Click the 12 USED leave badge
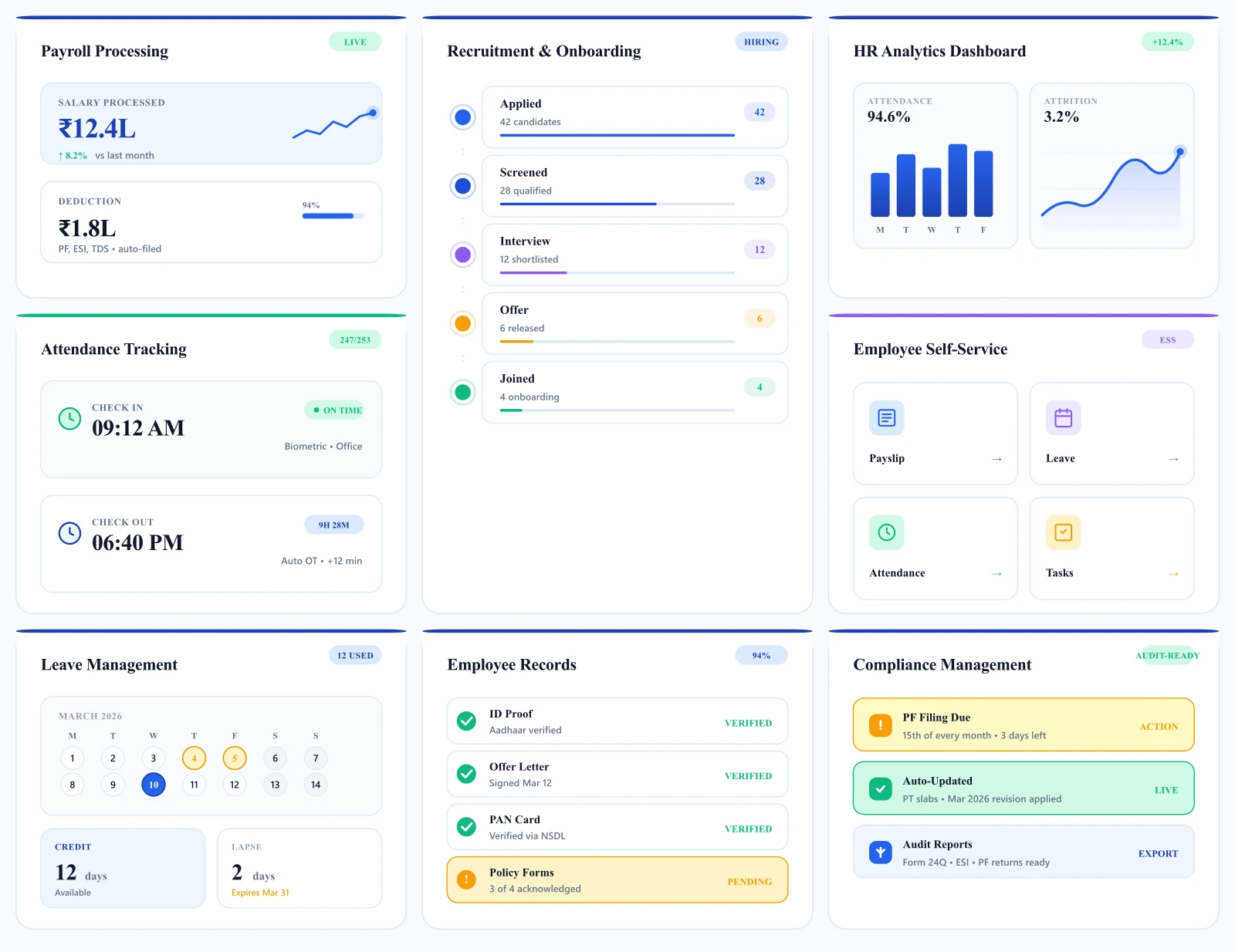This screenshot has height=952, width=1235. point(355,655)
